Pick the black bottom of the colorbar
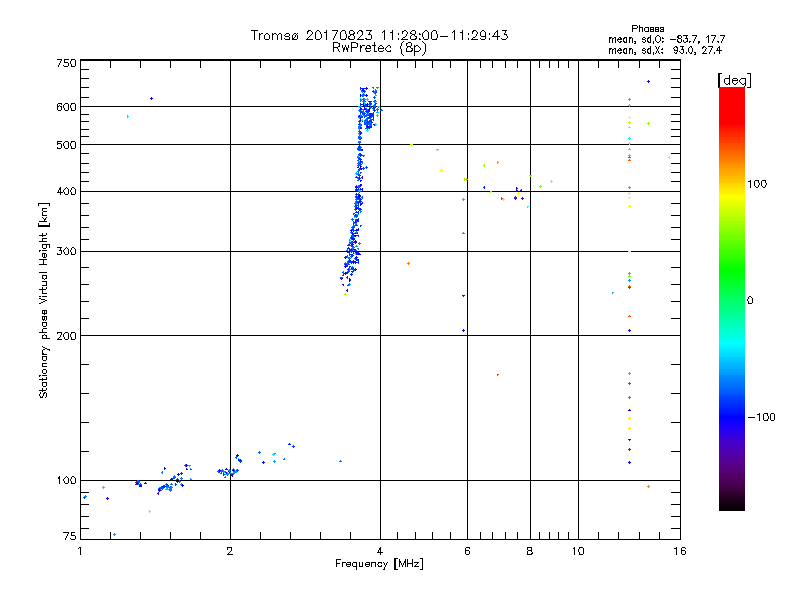This screenshot has width=800, height=600. click(732, 503)
